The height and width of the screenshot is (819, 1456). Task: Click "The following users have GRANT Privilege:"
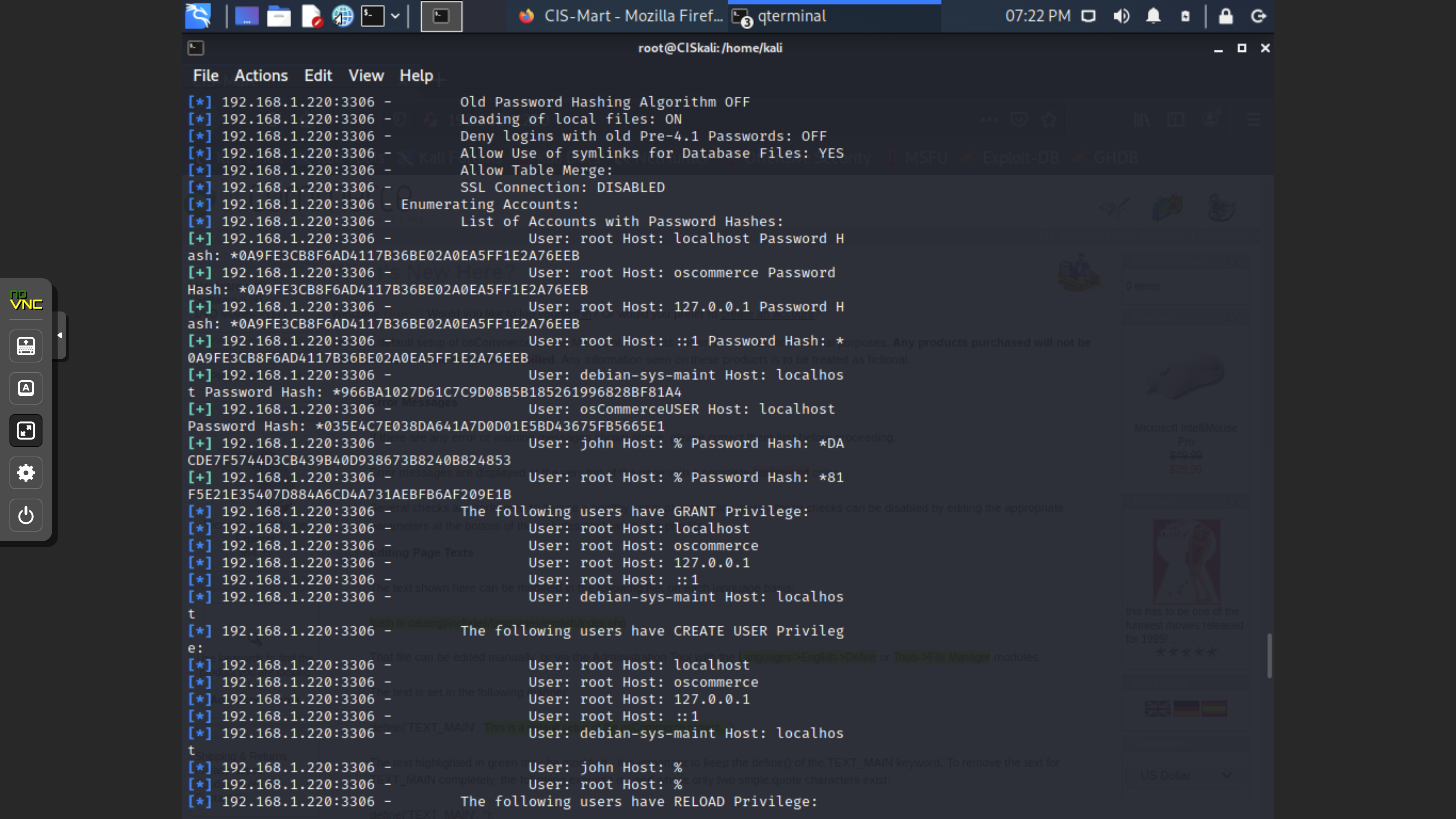tap(635, 511)
